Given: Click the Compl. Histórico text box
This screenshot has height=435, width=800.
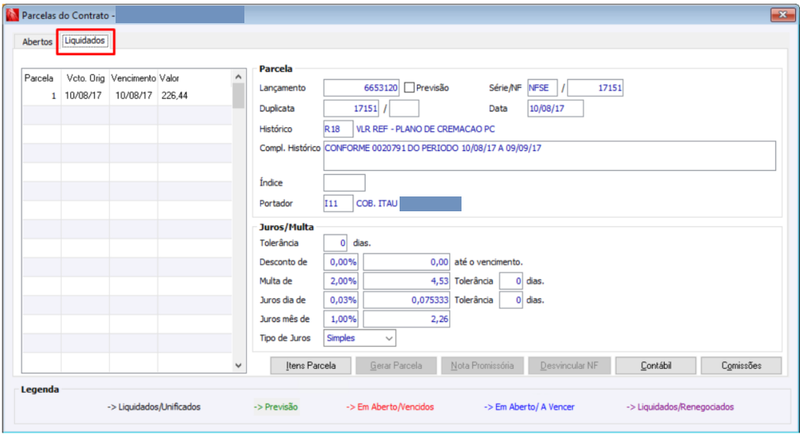Looking at the screenshot, I should coord(549,156).
